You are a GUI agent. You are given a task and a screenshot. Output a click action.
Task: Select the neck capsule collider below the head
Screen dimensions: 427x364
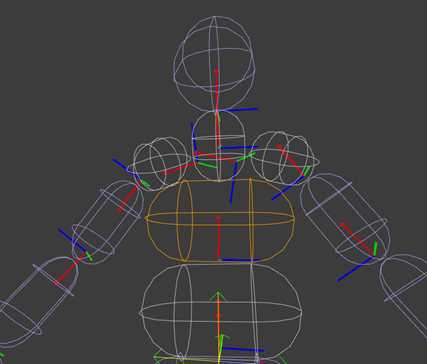point(219,146)
